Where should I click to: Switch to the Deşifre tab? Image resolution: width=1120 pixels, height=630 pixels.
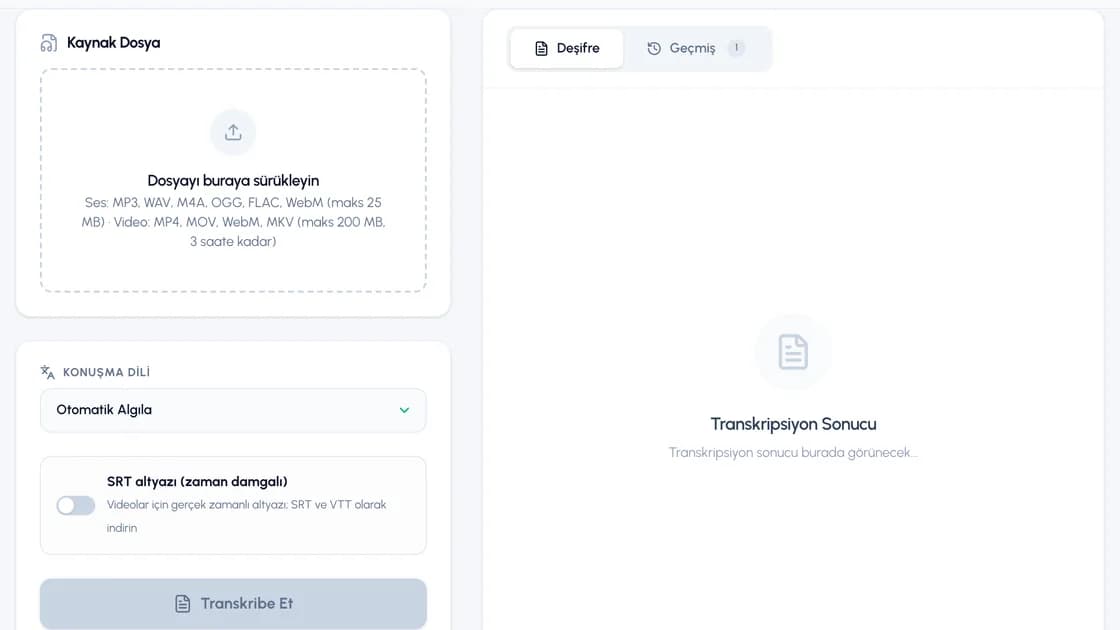click(x=567, y=49)
